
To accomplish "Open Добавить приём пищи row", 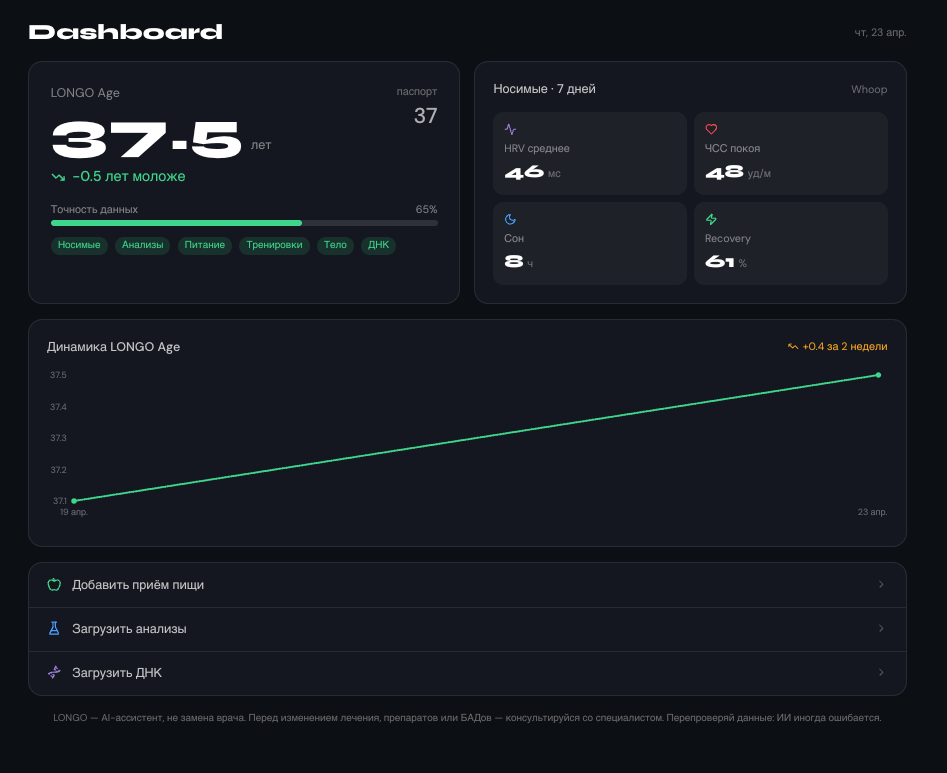I will (467, 585).
